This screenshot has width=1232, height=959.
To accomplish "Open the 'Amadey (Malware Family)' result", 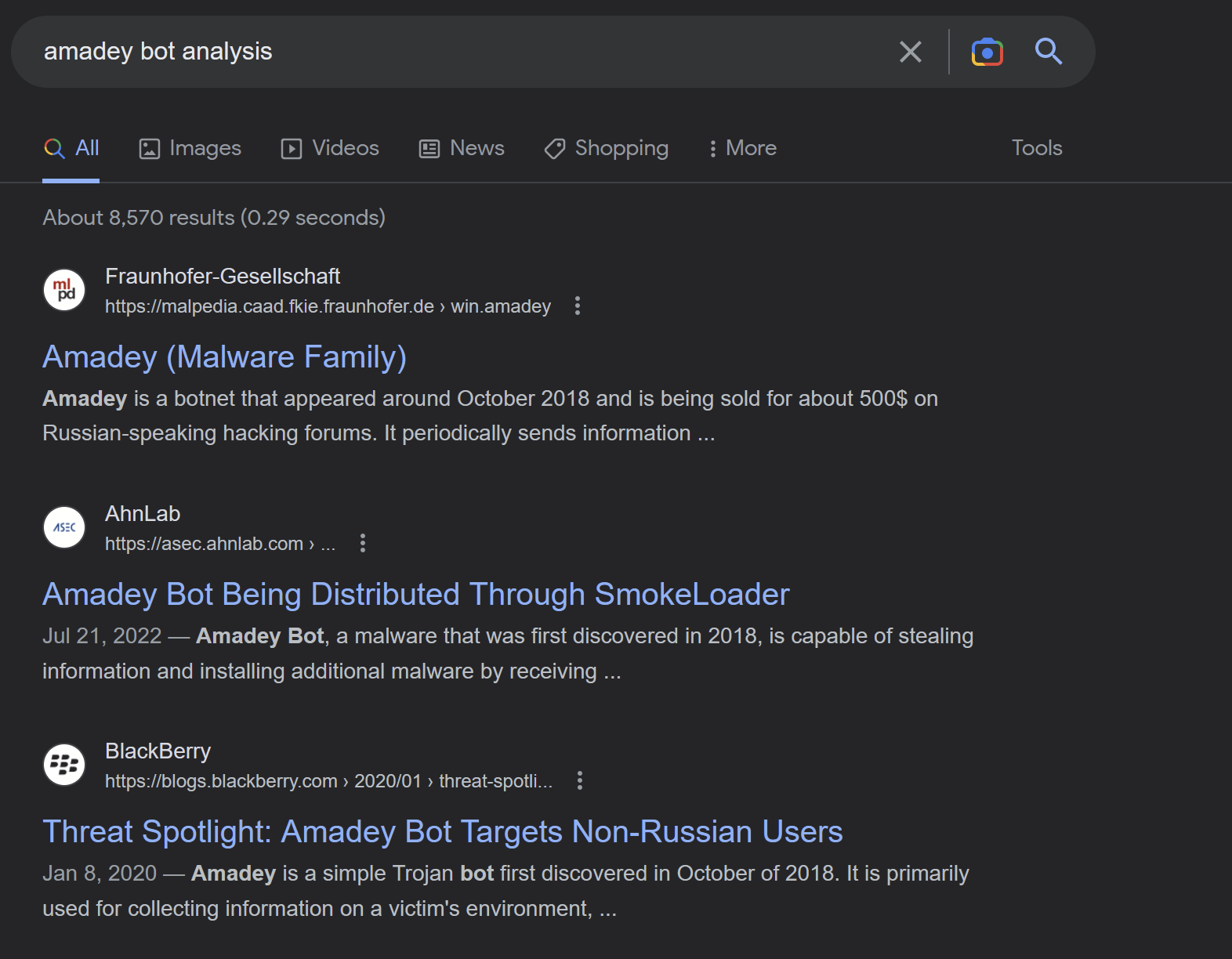I will point(225,357).
